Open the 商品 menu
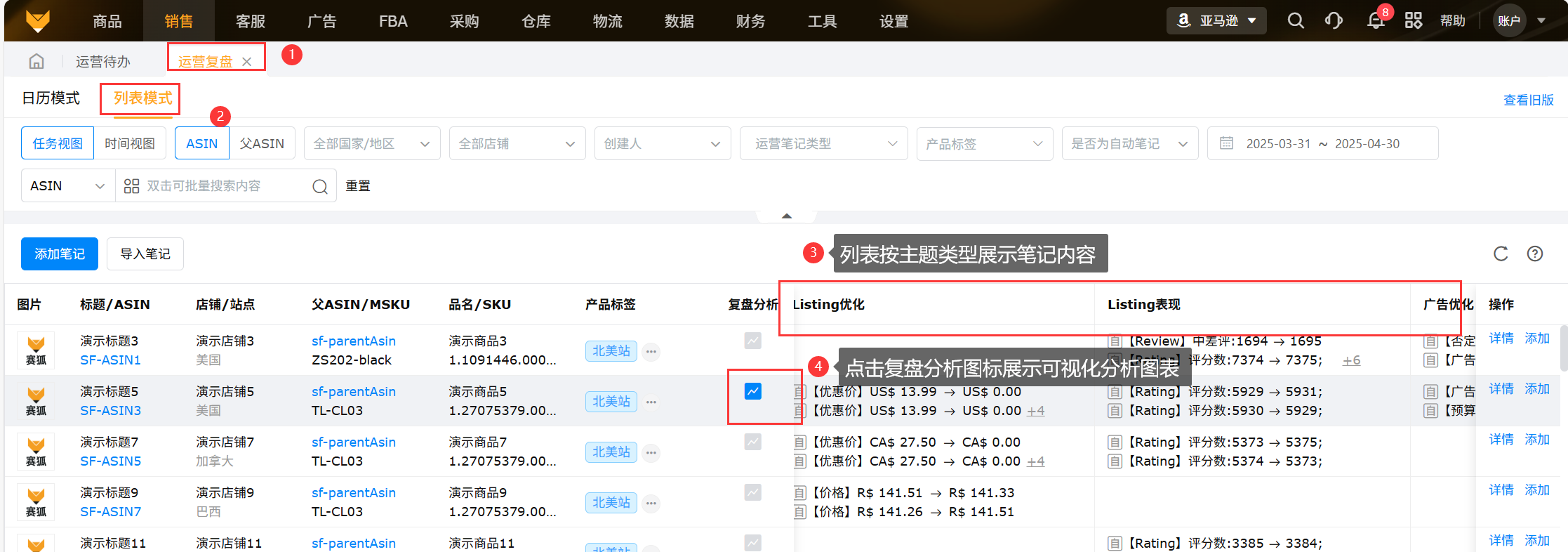 107,21
